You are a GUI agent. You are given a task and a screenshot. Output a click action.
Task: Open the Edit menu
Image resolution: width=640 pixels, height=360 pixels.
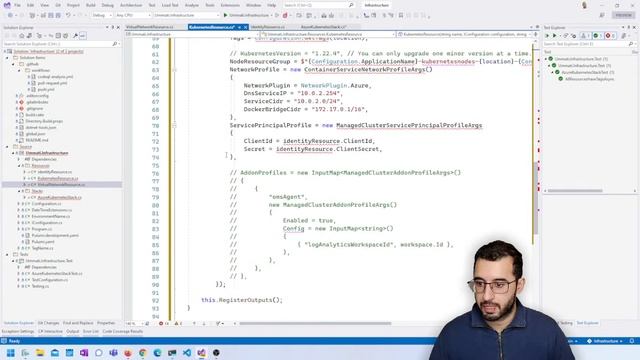click(x=31, y=5)
